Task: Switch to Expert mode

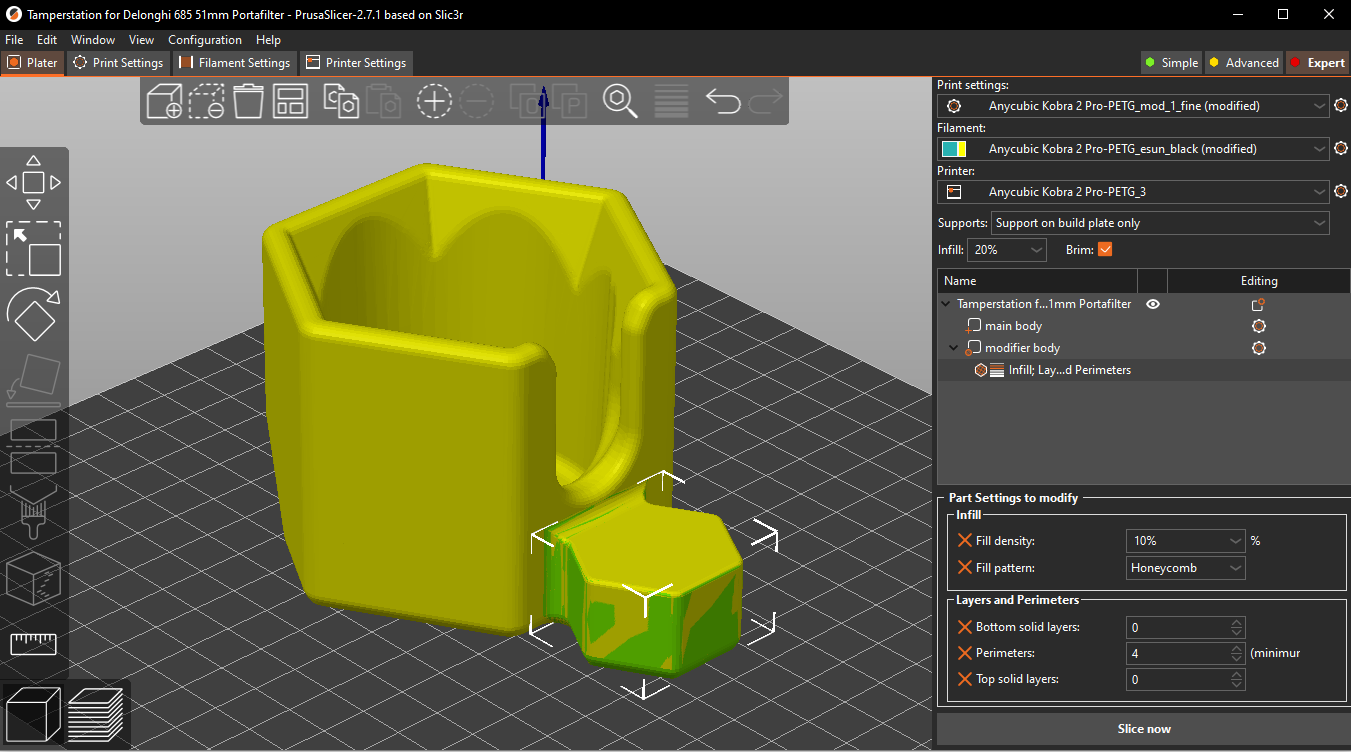Action: (x=1316, y=62)
